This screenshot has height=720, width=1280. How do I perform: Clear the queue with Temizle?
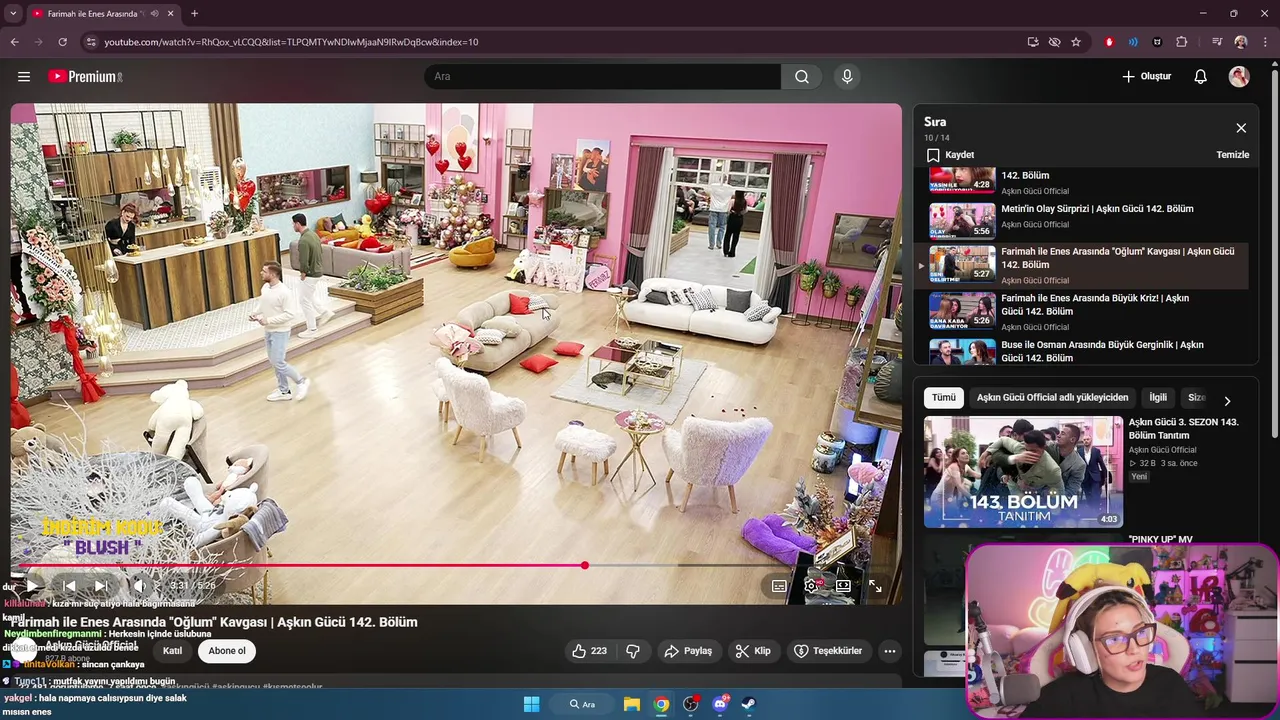[x=1232, y=155]
